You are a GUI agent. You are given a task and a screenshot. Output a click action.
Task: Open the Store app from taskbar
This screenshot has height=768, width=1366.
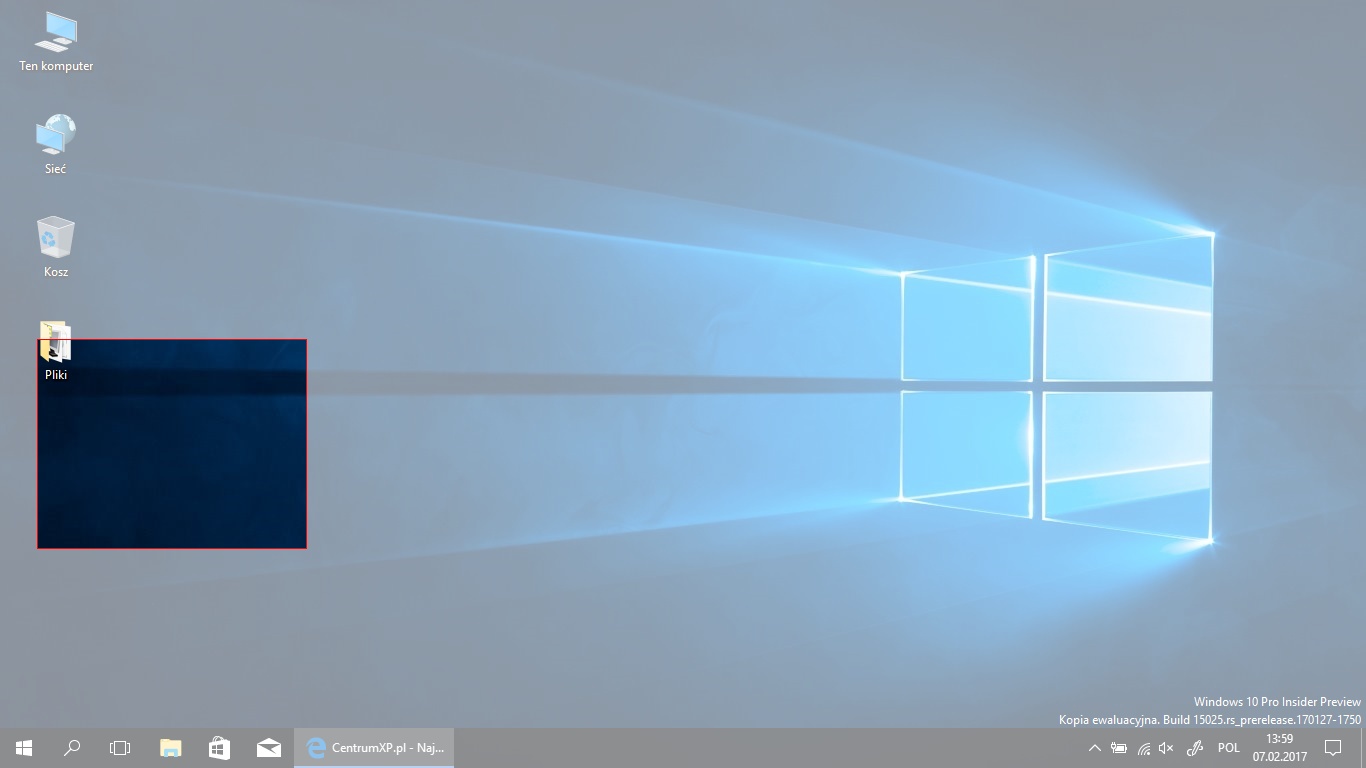pos(219,748)
